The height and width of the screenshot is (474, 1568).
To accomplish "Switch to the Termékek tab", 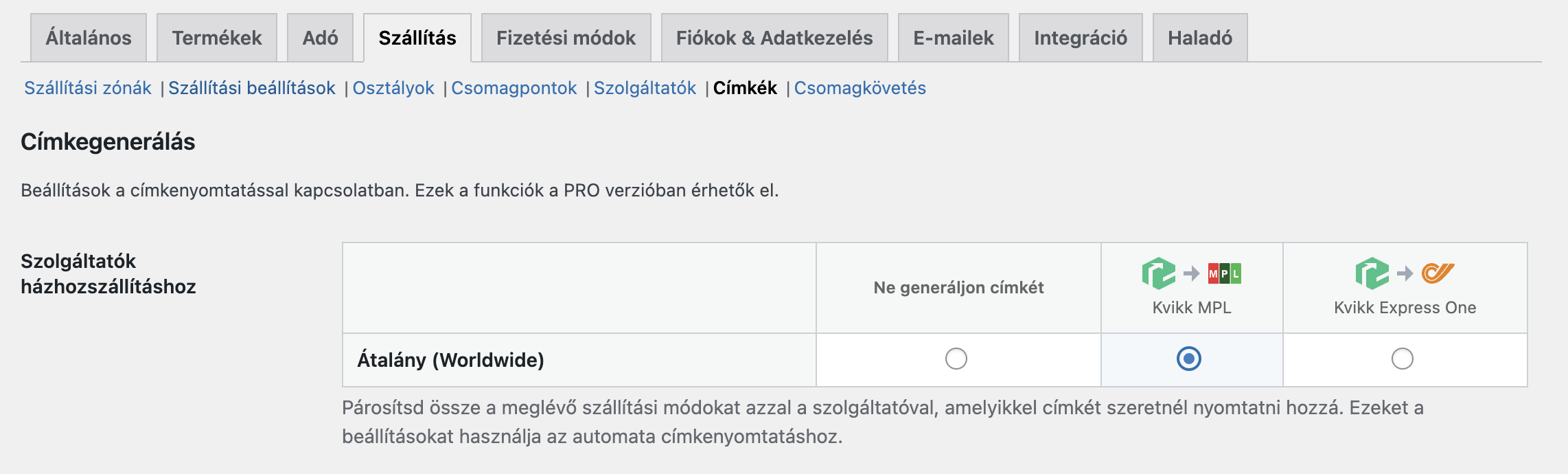I will 217,38.
